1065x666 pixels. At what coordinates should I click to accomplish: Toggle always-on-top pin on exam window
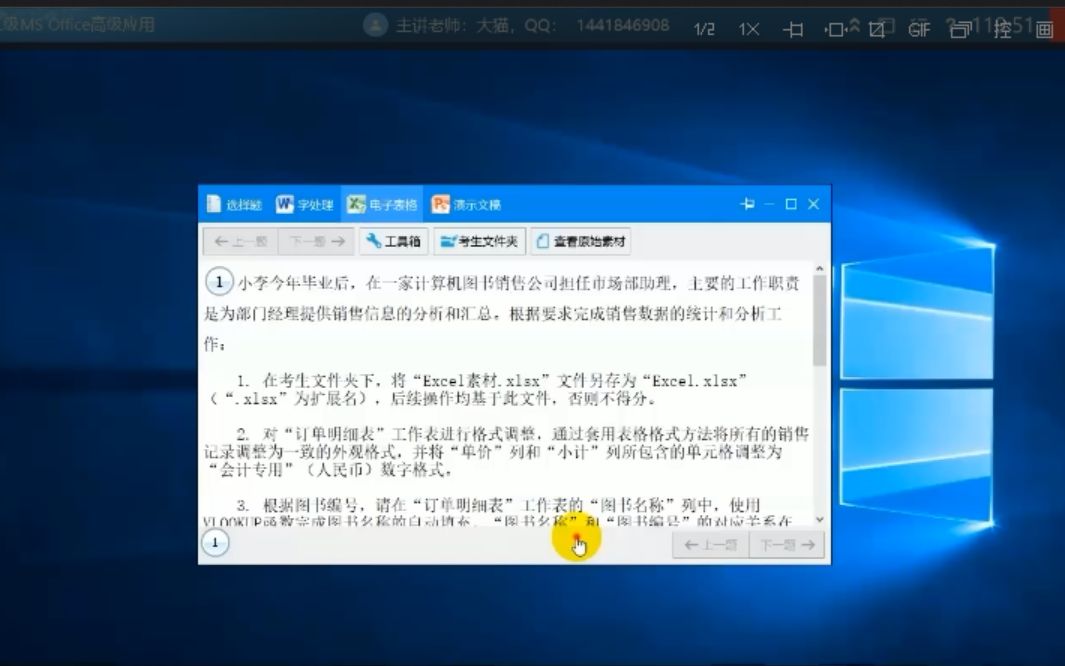click(x=747, y=203)
